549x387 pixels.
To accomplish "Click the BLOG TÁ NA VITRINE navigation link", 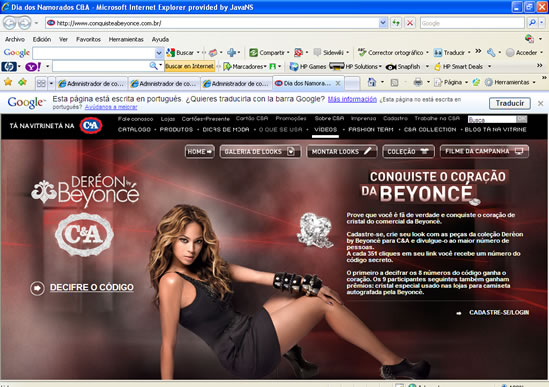I will pos(495,130).
